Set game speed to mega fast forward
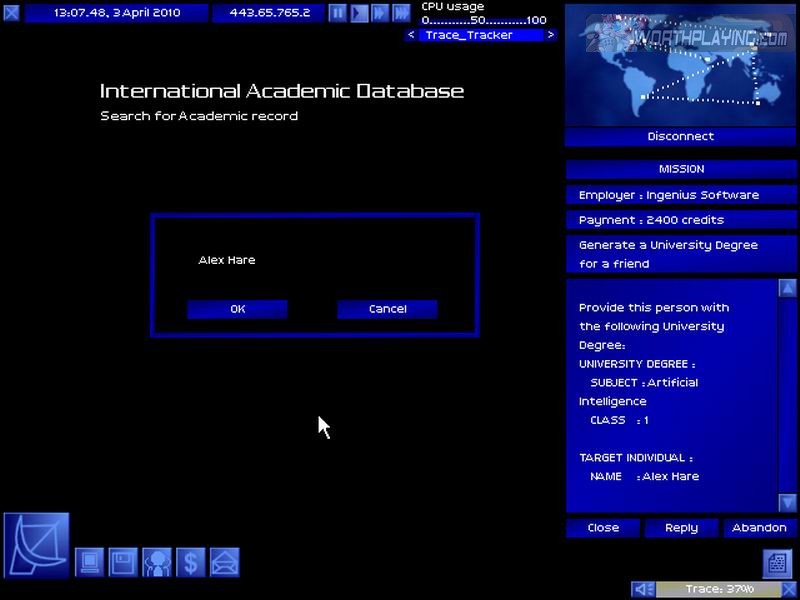This screenshot has width=800, height=600. click(x=400, y=13)
